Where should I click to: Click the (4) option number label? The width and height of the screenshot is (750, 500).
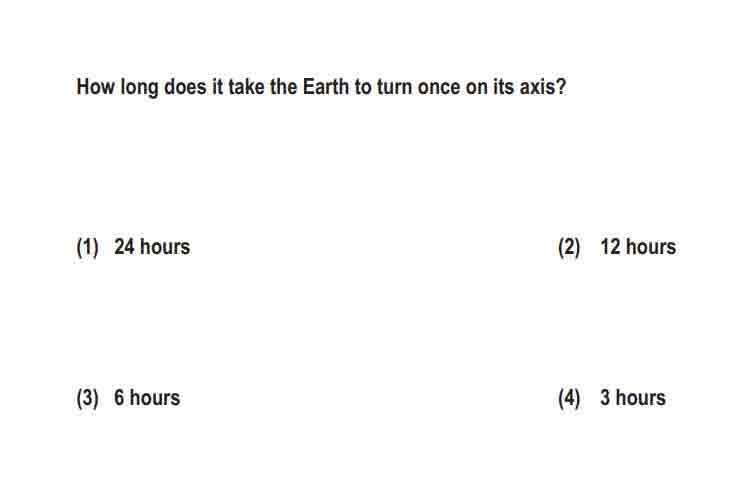[x=569, y=398]
